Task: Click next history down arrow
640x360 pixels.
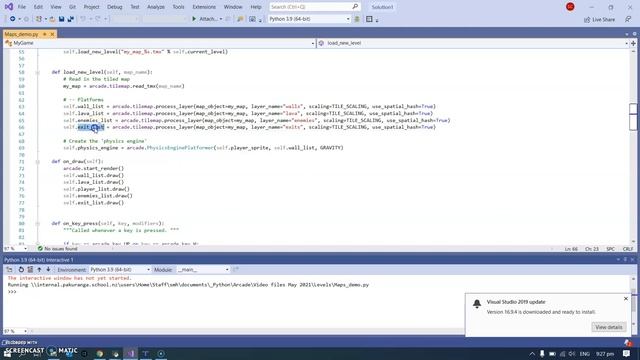Action: [48, 269]
